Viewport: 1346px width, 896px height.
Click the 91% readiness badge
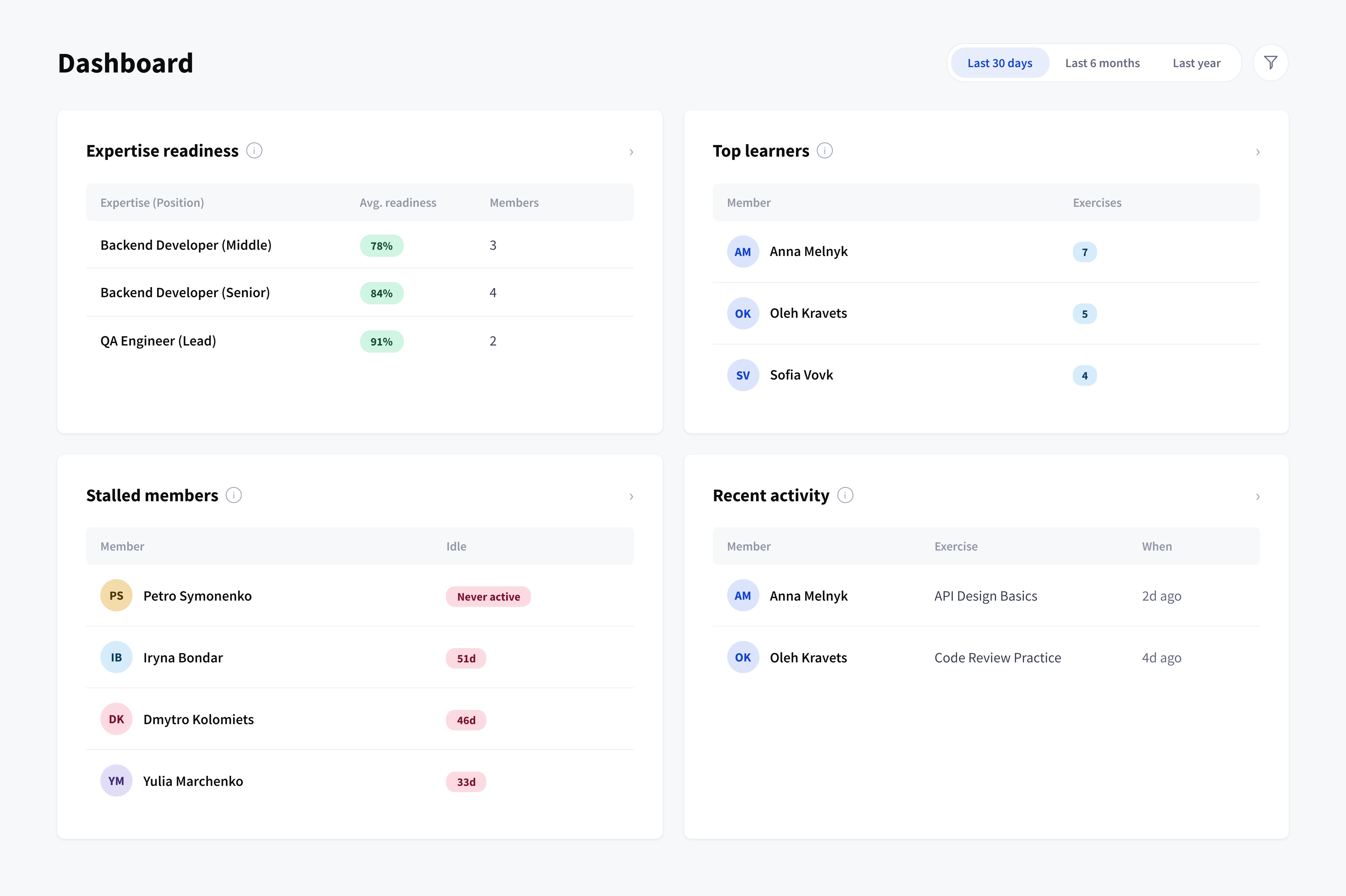point(381,342)
